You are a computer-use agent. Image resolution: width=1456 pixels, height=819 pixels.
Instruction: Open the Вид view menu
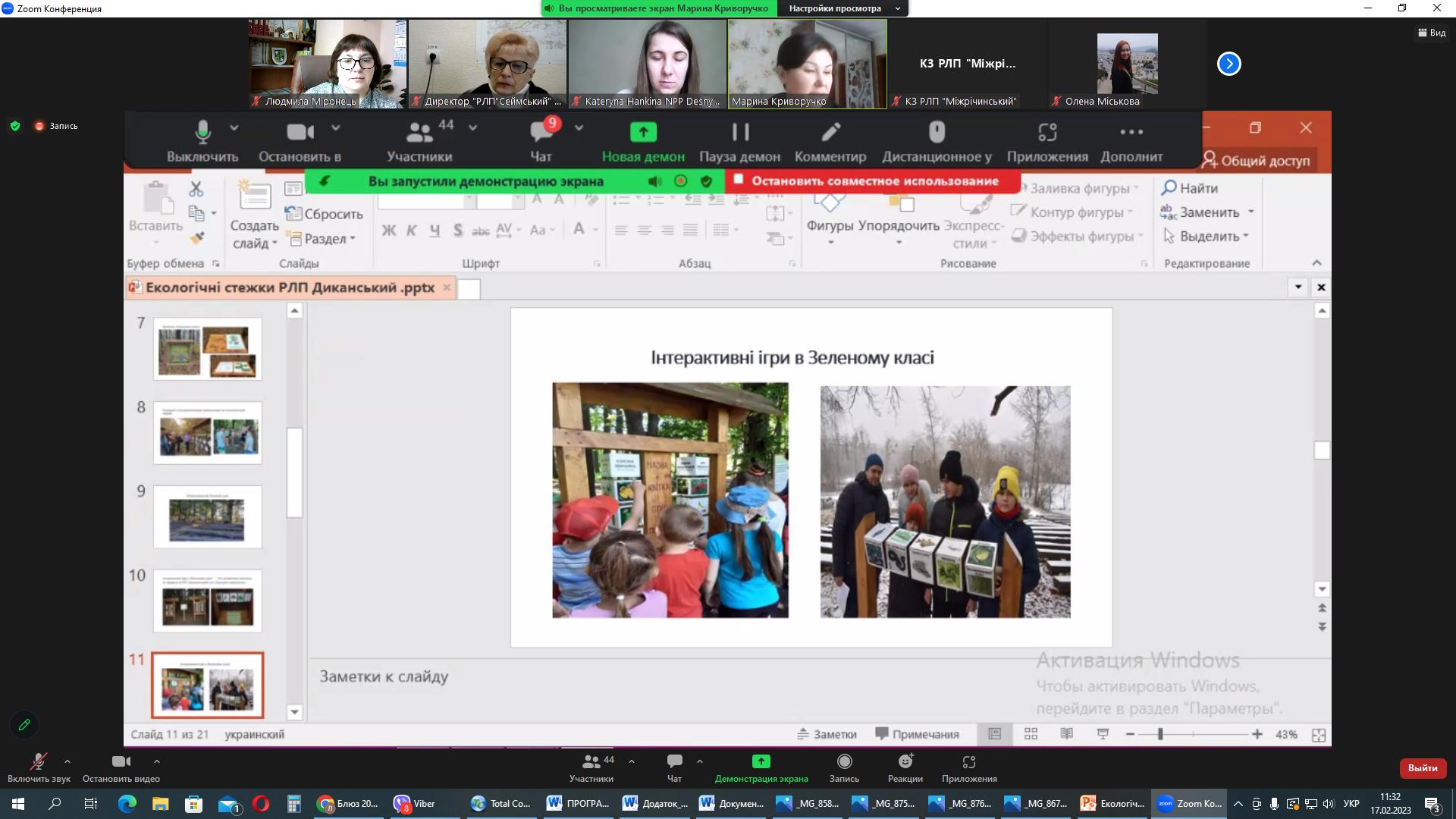(x=1431, y=33)
